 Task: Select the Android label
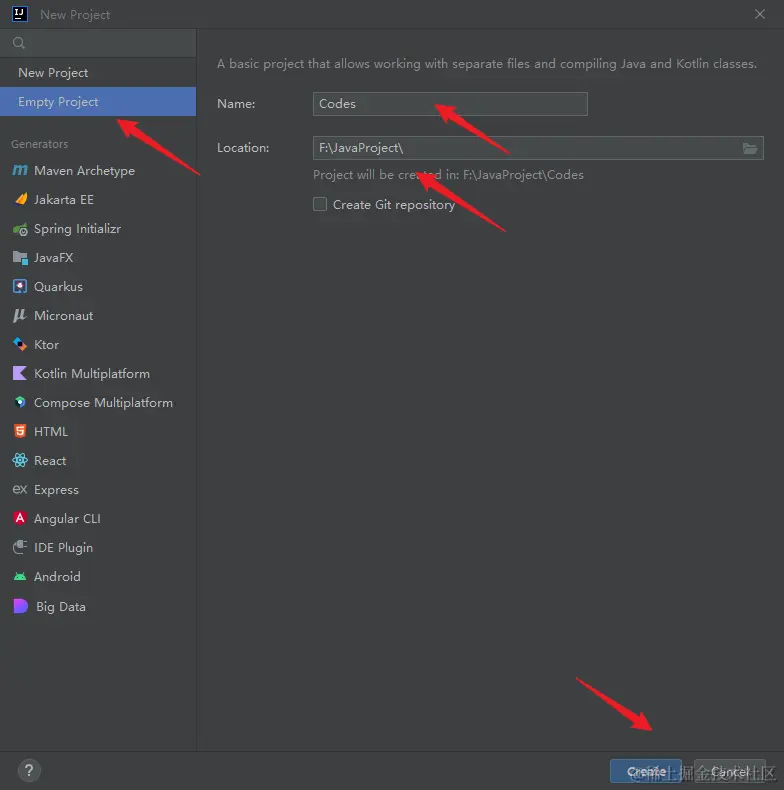coord(57,576)
